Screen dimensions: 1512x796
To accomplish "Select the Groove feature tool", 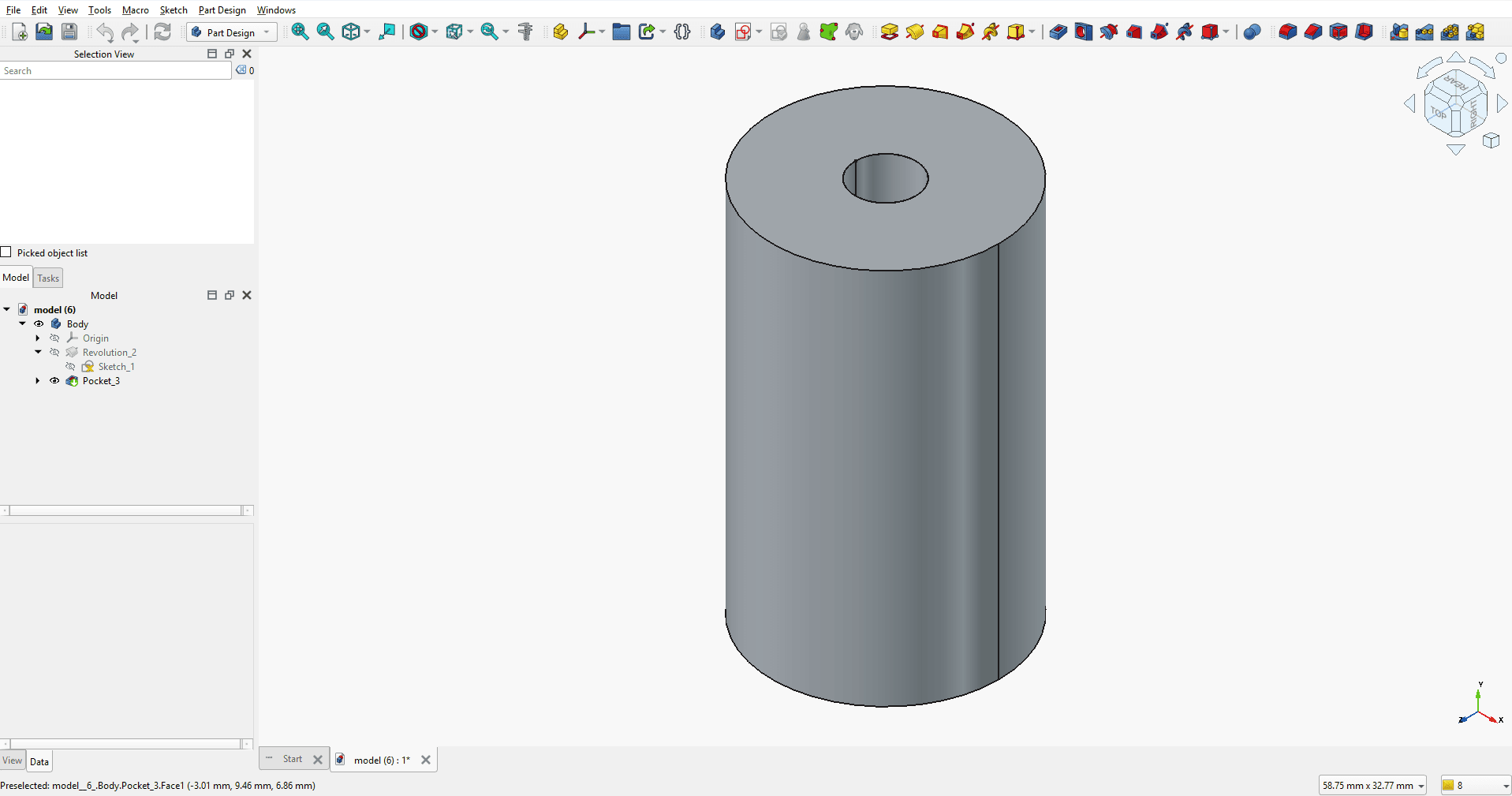I will point(1109,32).
